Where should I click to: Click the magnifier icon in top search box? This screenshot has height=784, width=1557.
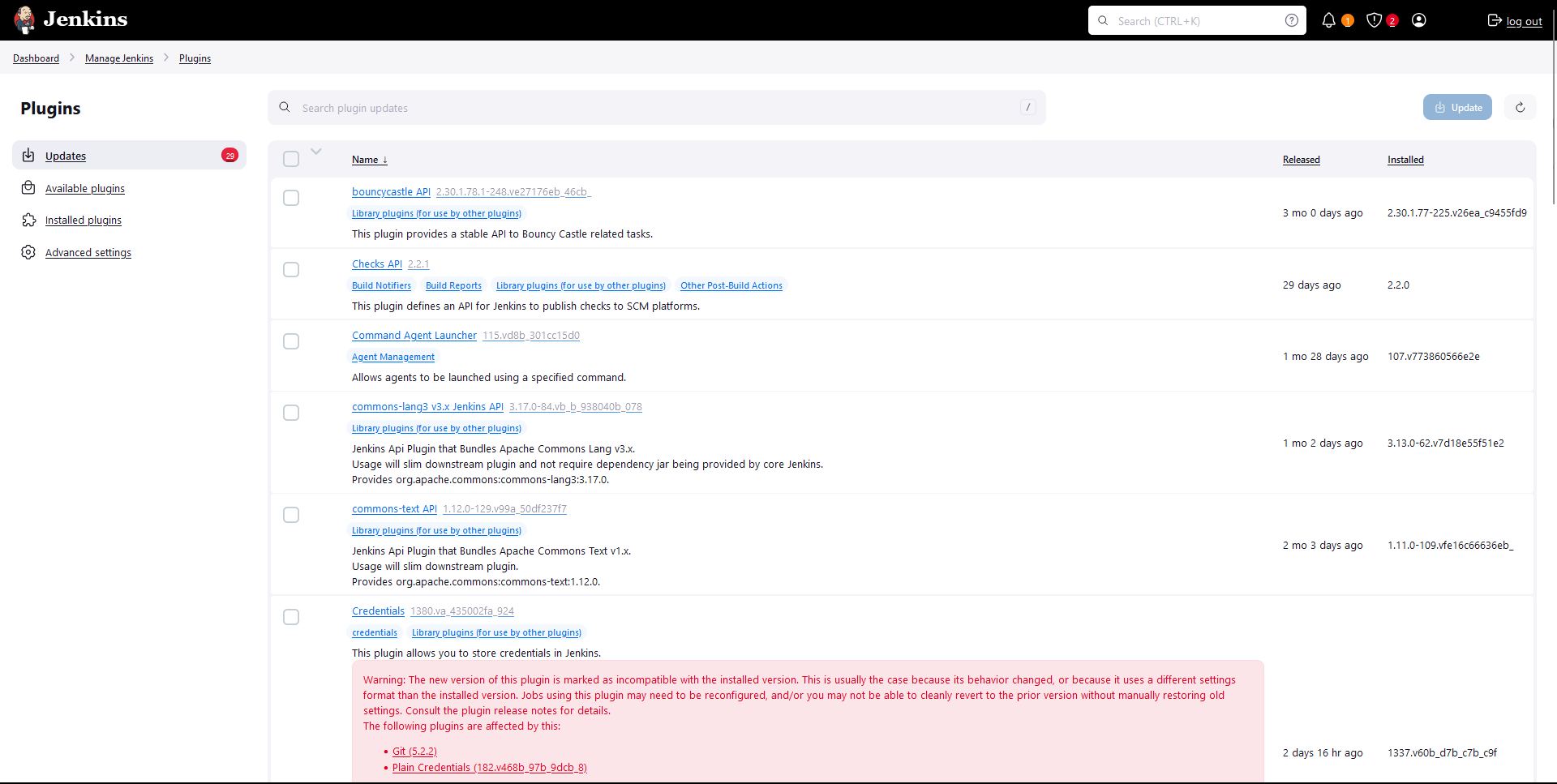[x=1103, y=20]
